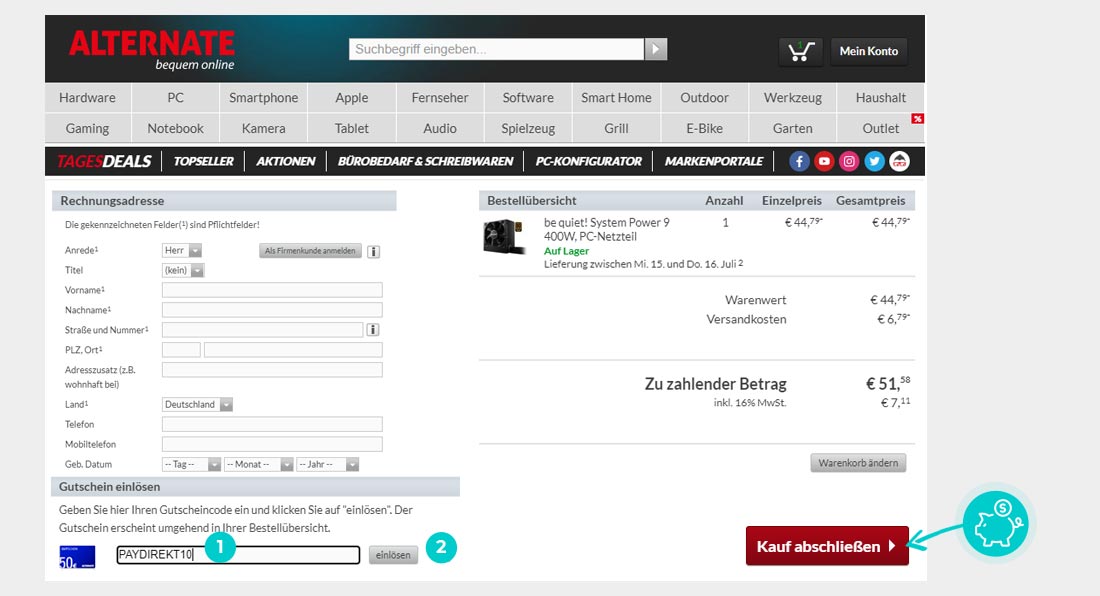This screenshot has height=596, width=1100.
Task: Open the Fernseher category
Action: click(440, 97)
